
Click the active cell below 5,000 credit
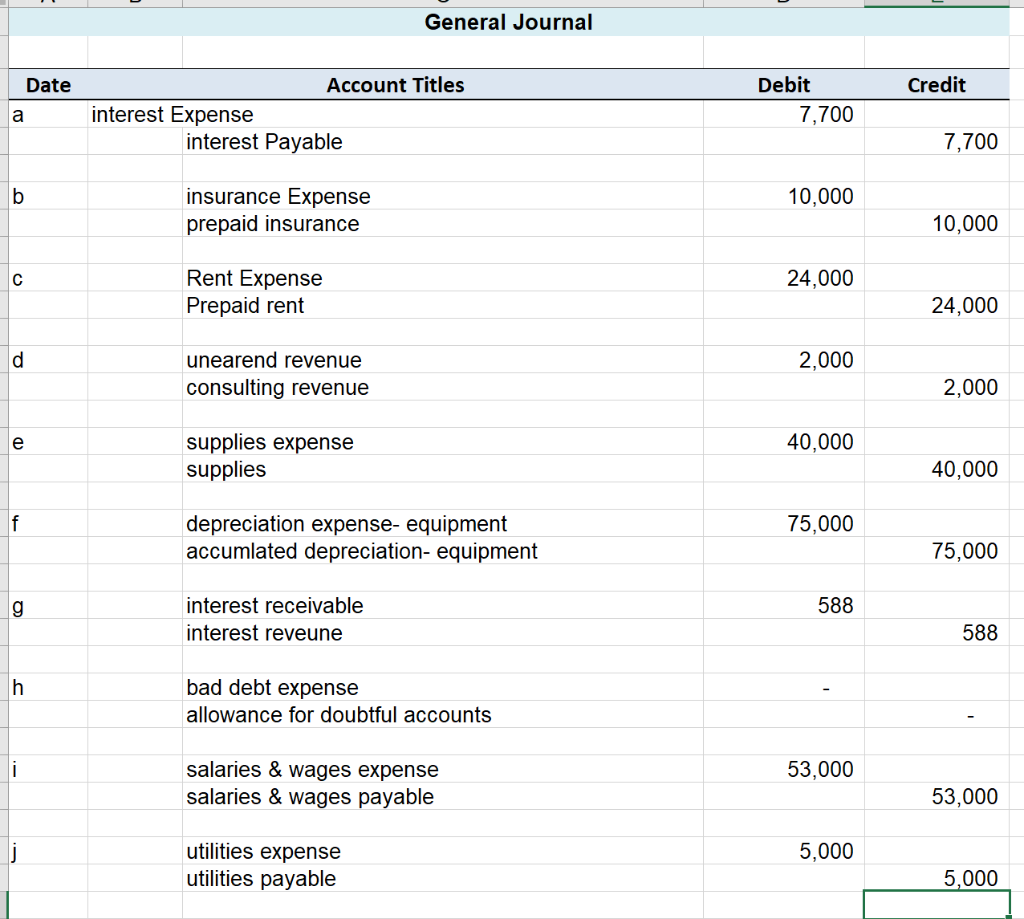coord(936,905)
